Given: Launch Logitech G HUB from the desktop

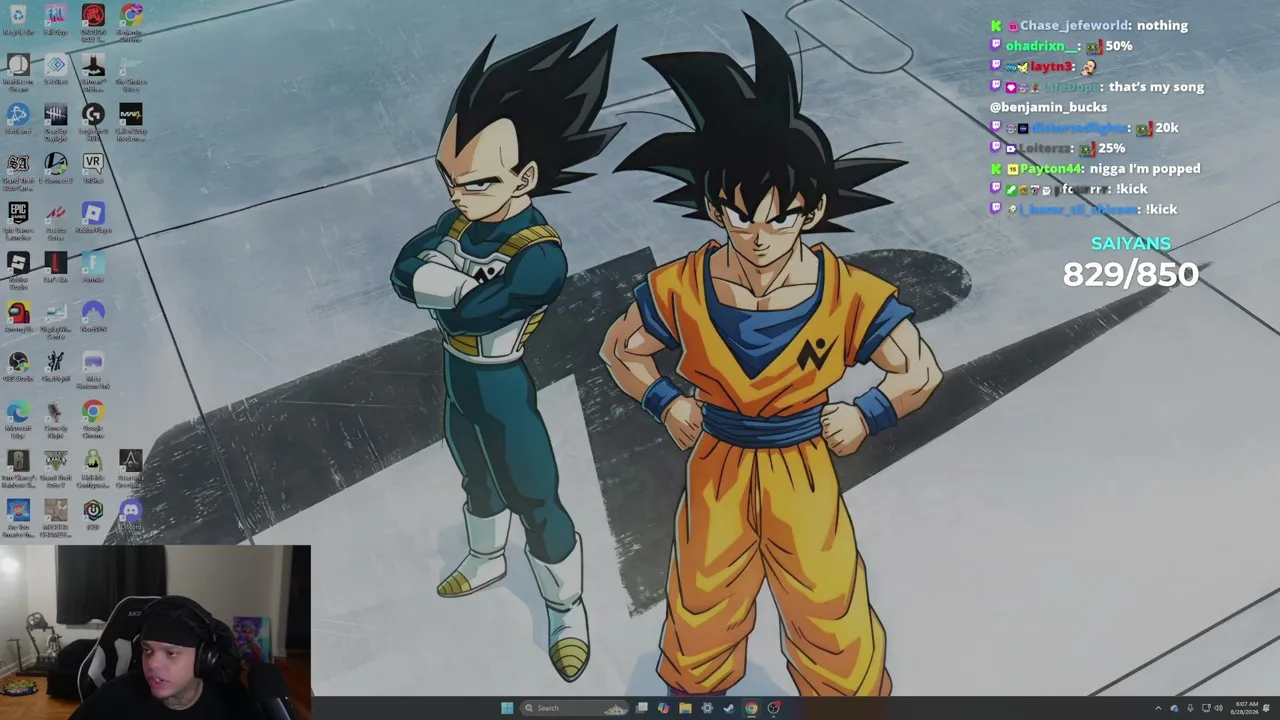Looking at the screenshot, I should [x=93, y=120].
